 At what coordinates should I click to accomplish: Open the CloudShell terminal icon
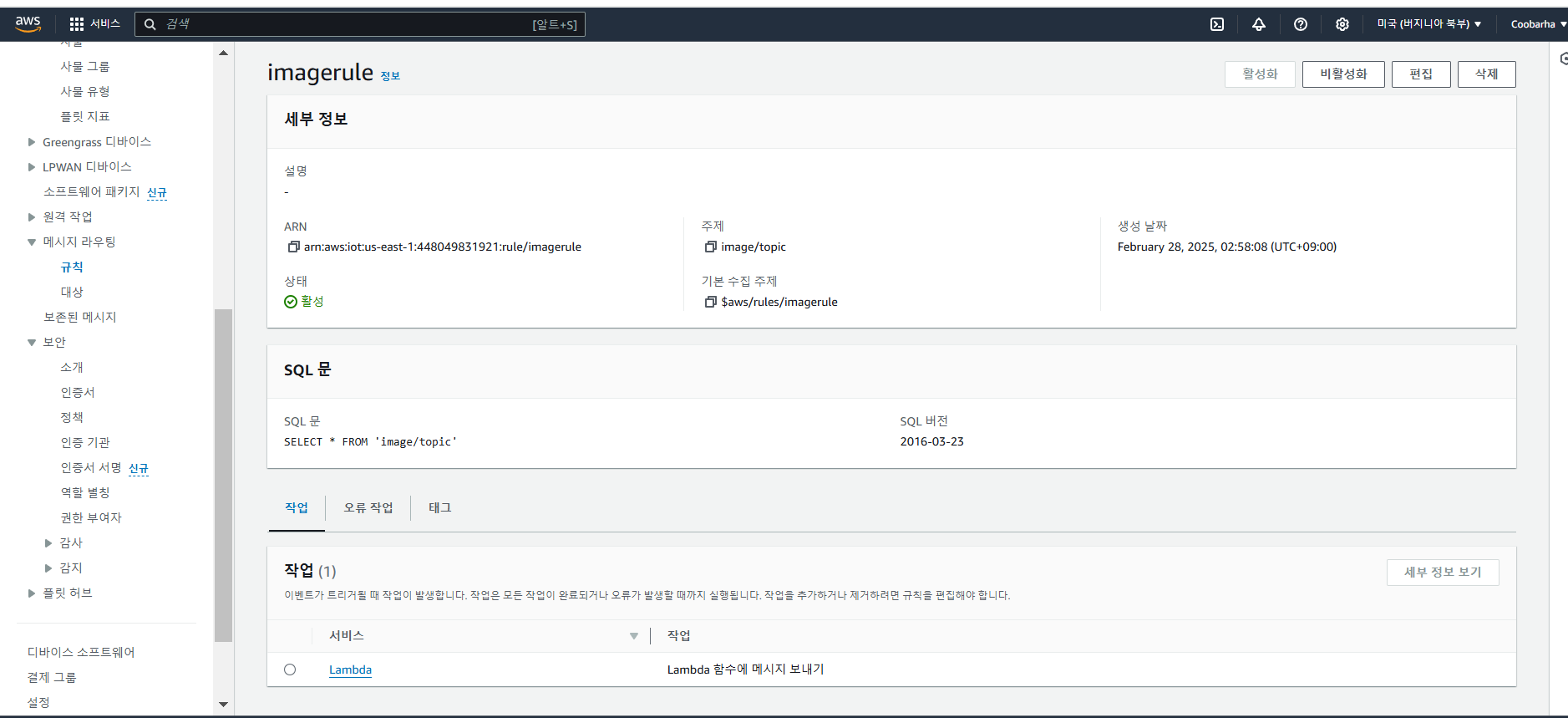tap(1217, 24)
